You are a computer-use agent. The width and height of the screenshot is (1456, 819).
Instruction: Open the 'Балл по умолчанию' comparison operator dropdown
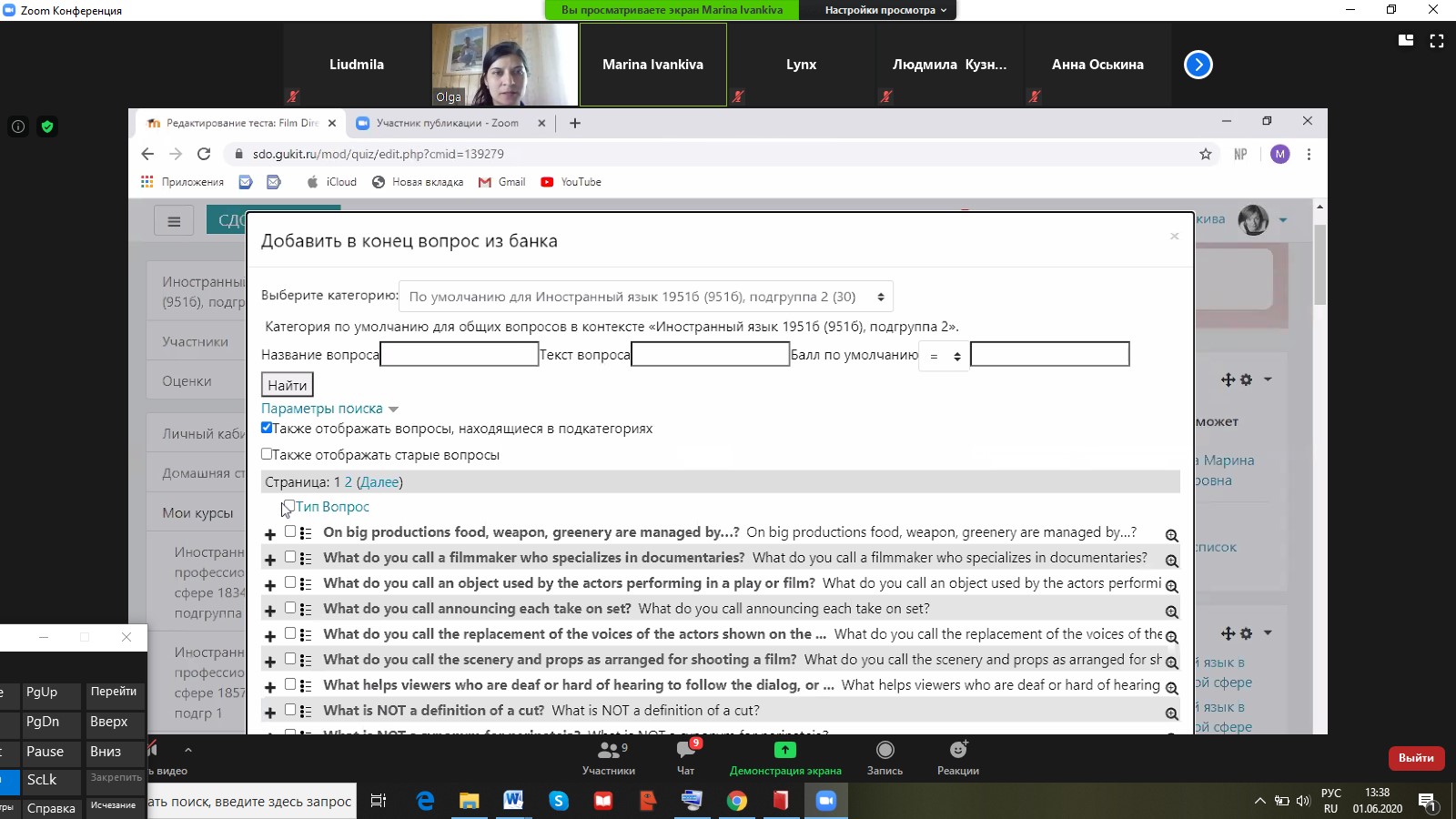[944, 356]
